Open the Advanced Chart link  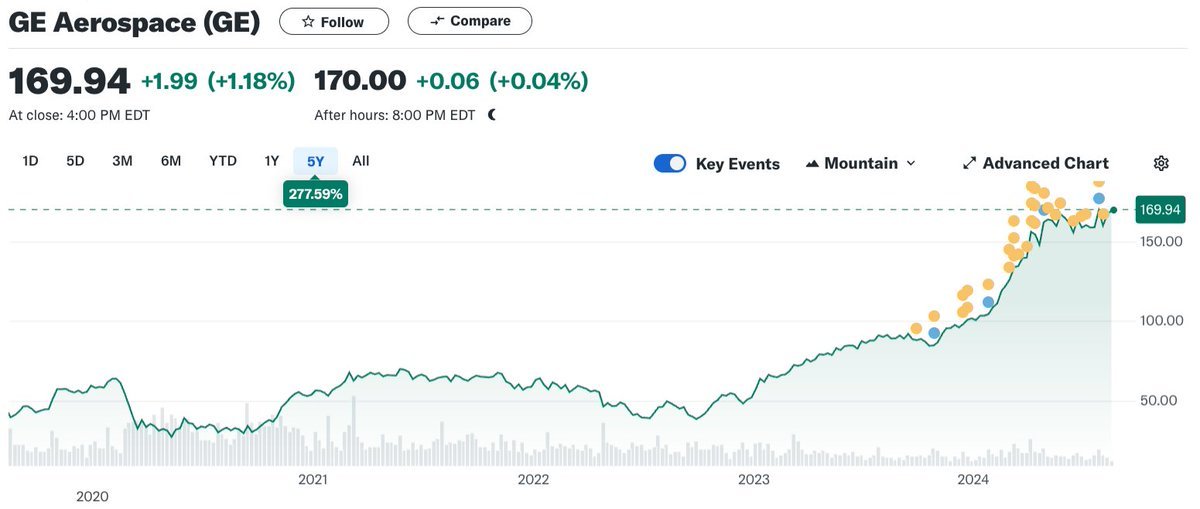pyautogui.click(x=1045, y=163)
